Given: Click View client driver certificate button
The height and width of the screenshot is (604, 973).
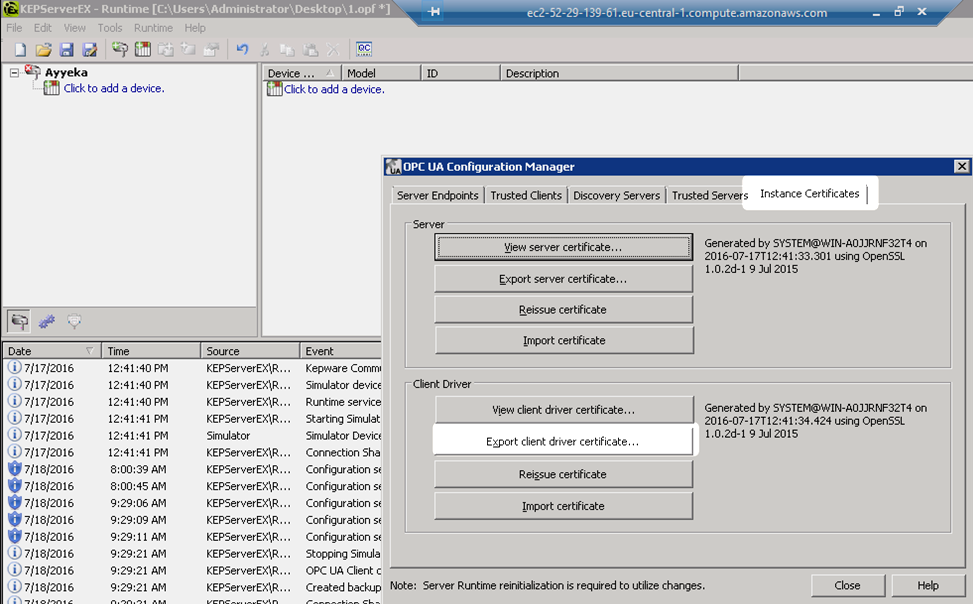Looking at the screenshot, I should click(563, 410).
